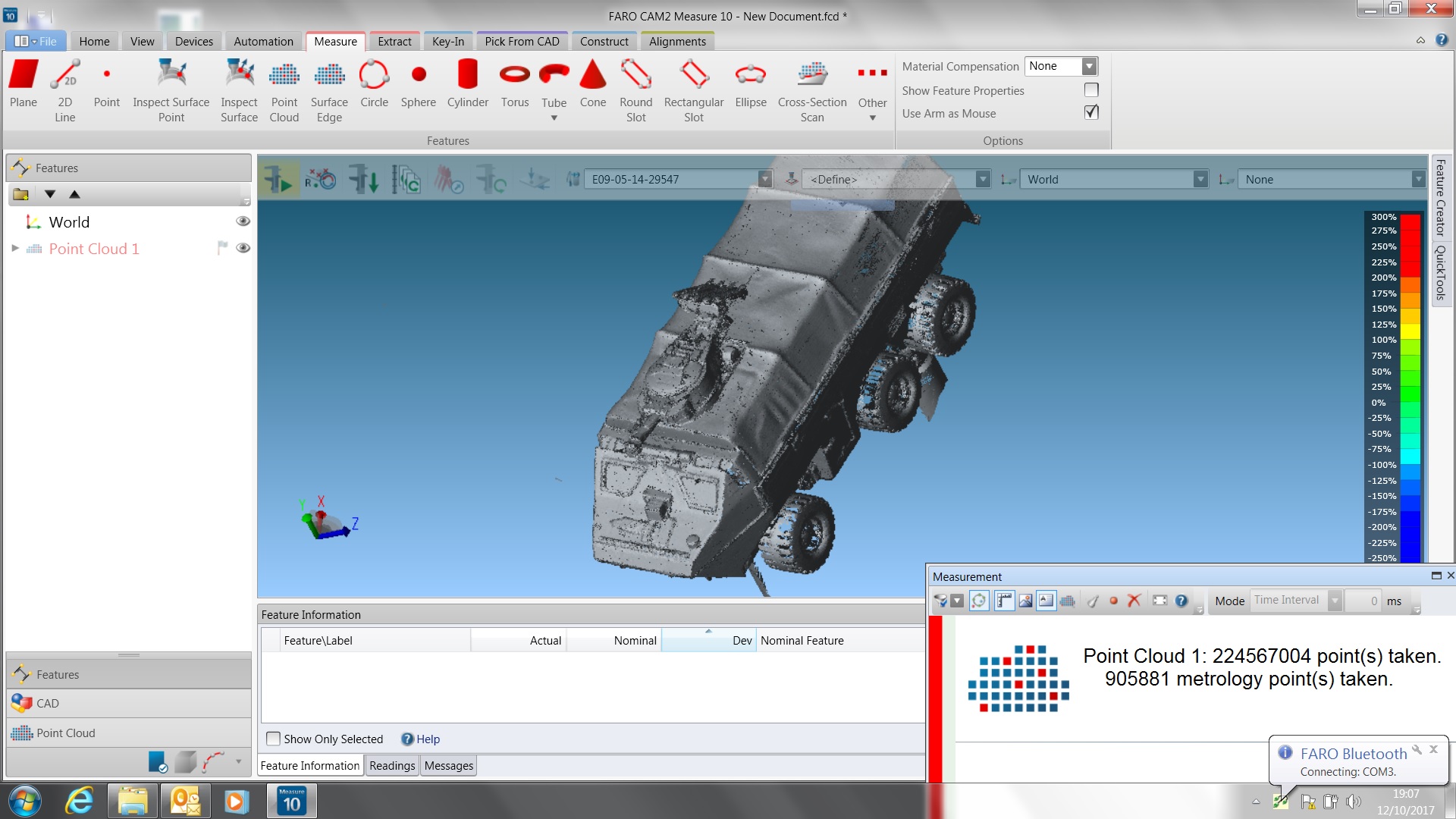This screenshot has height=819, width=1456.
Task: Open the Point Cloud panel section
Action: pyautogui.click(x=129, y=733)
